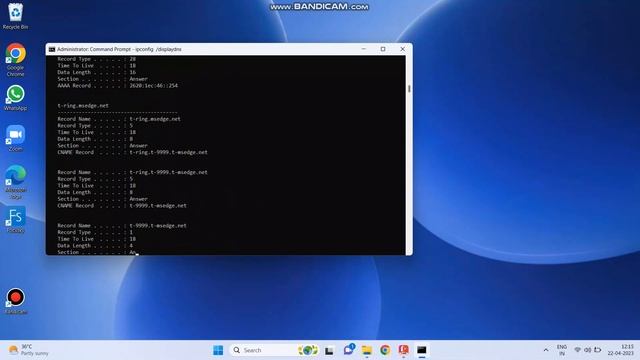This screenshot has height=360, width=640.
Task: Open Task View from the taskbar
Action: 329,350
